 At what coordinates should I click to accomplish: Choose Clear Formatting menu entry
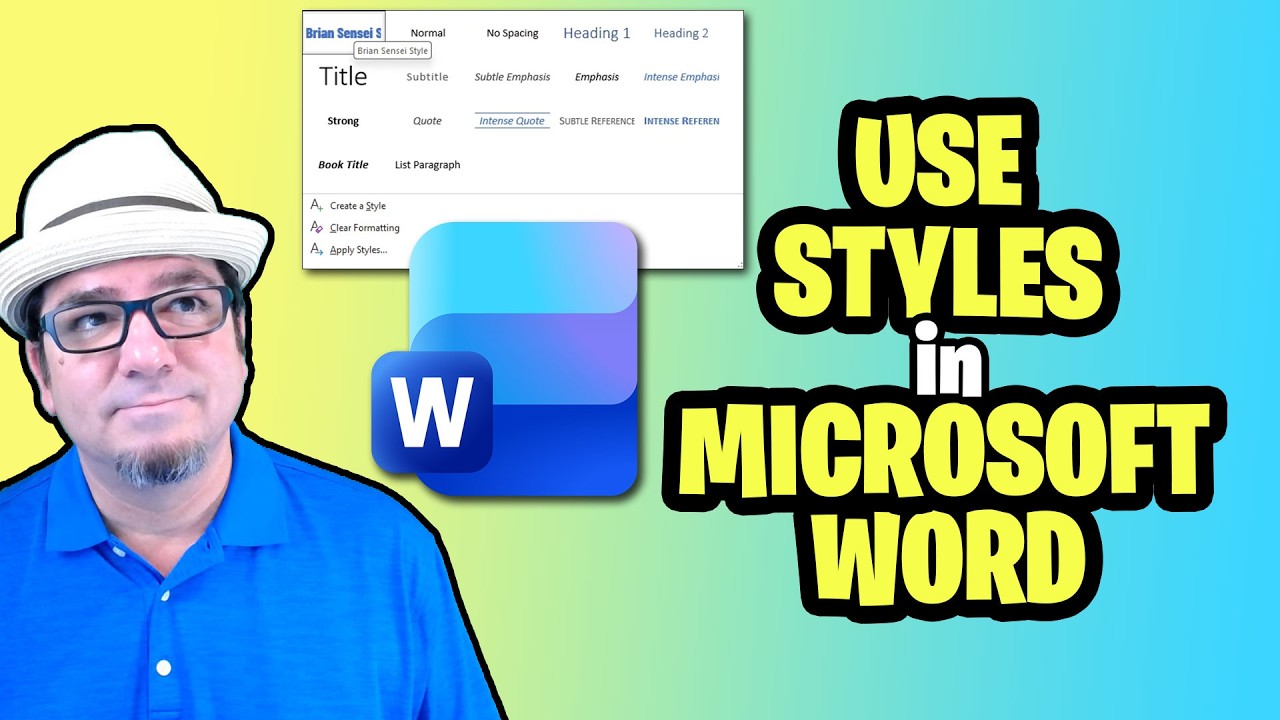[x=364, y=228]
